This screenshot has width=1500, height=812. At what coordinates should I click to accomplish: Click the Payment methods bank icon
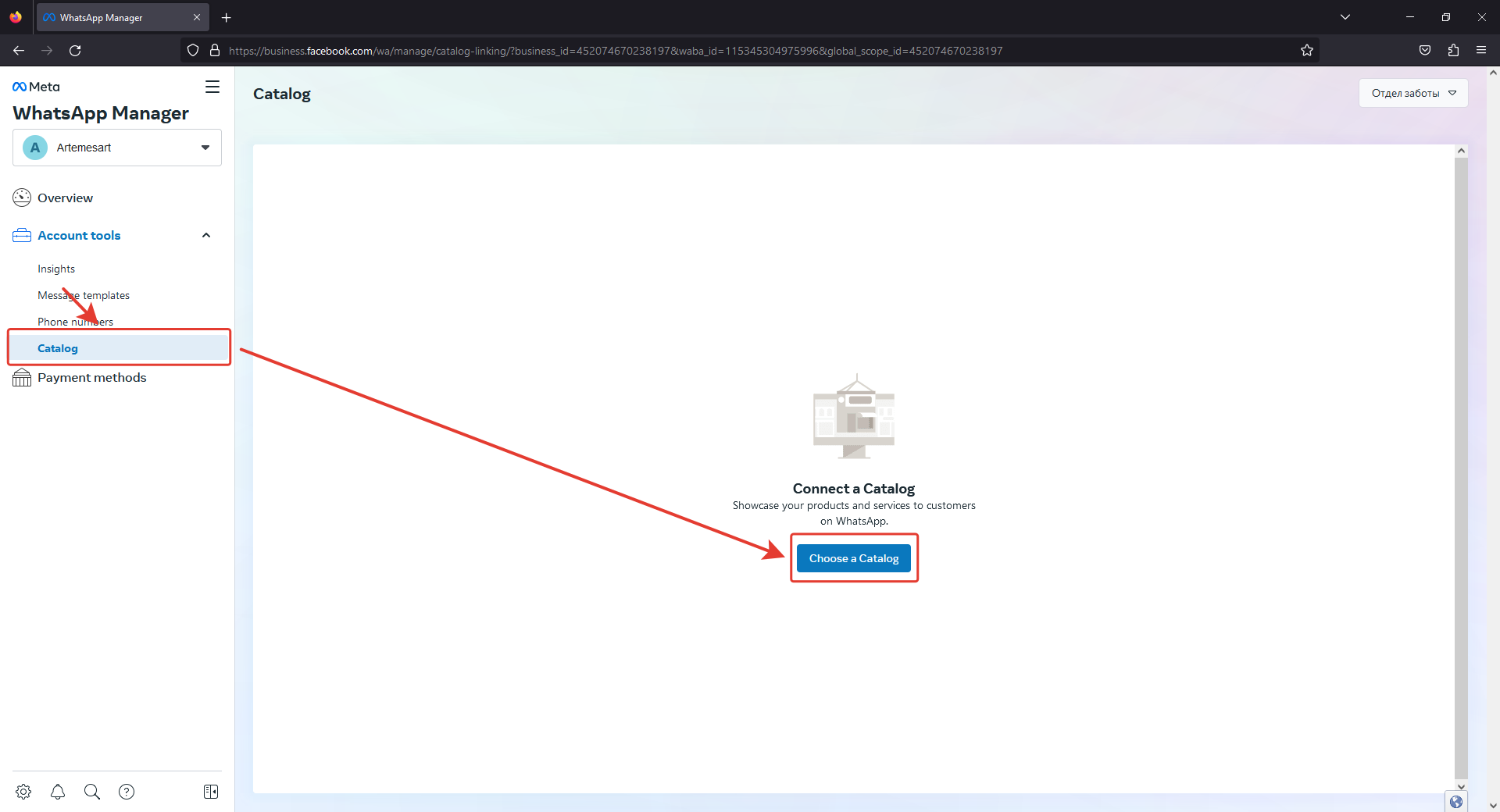click(x=22, y=378)
